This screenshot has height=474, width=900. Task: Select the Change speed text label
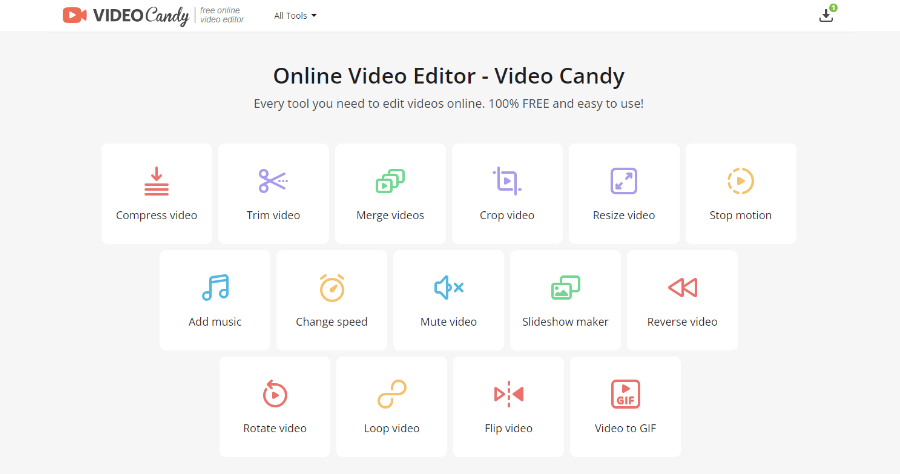(x=332, y=322)
